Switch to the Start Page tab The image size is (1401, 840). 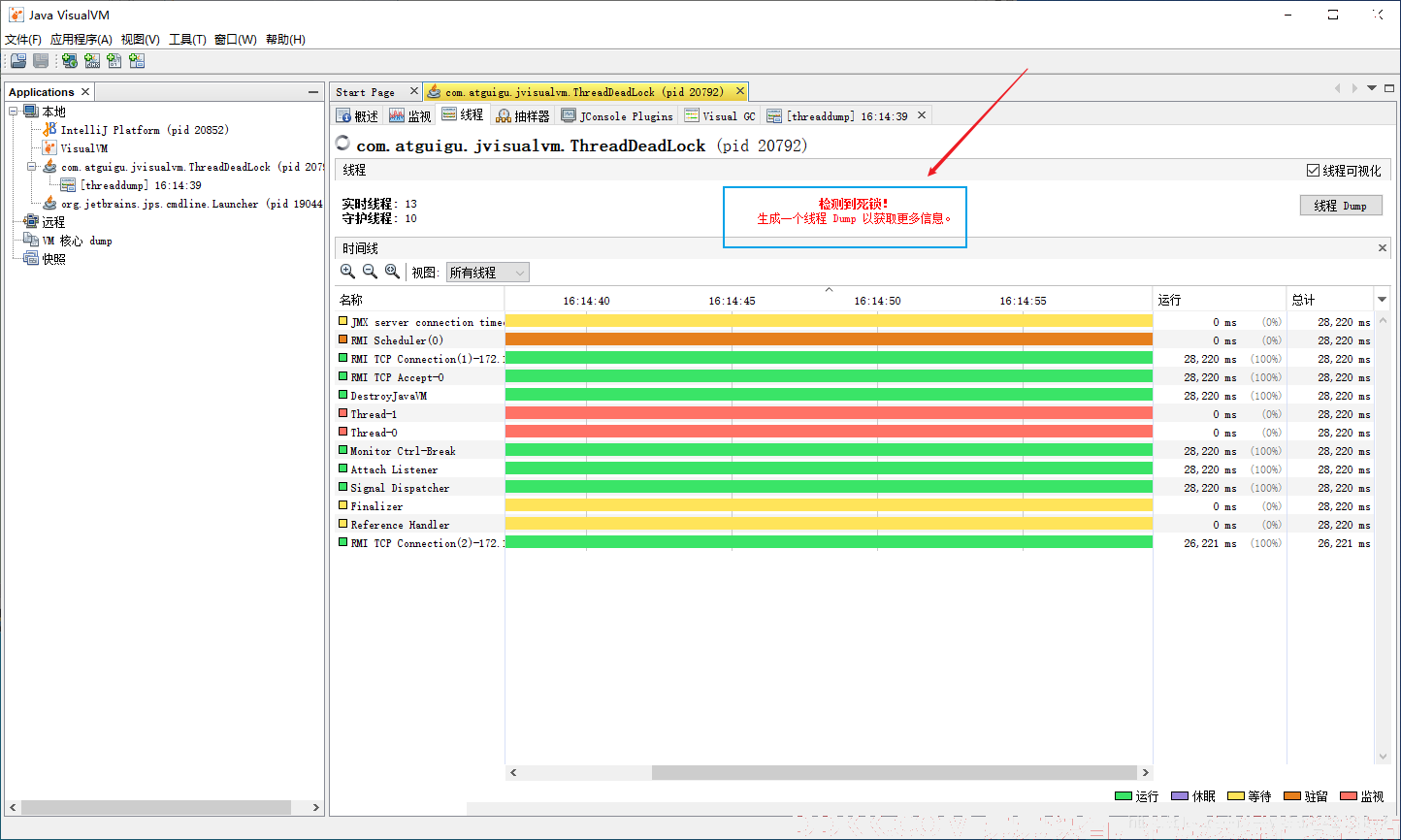click(x=366, y=92)
